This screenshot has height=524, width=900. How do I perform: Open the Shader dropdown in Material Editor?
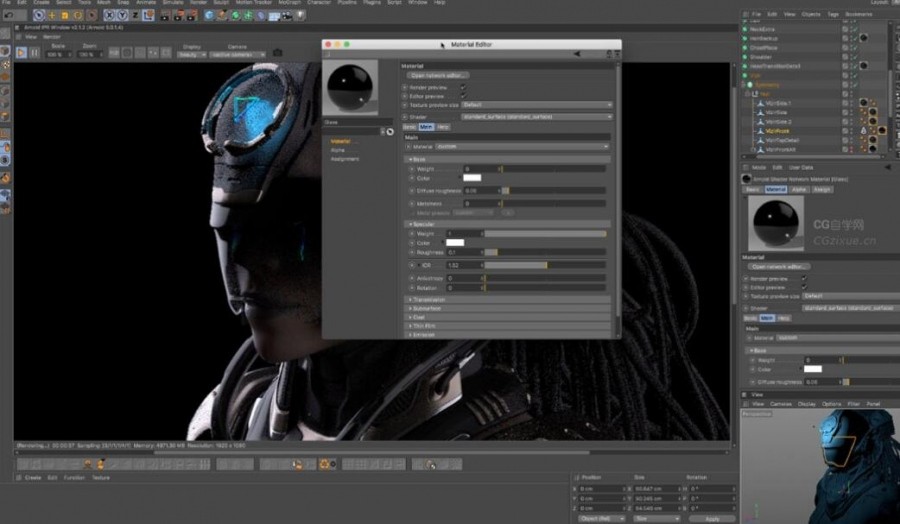tap(537, 117)
